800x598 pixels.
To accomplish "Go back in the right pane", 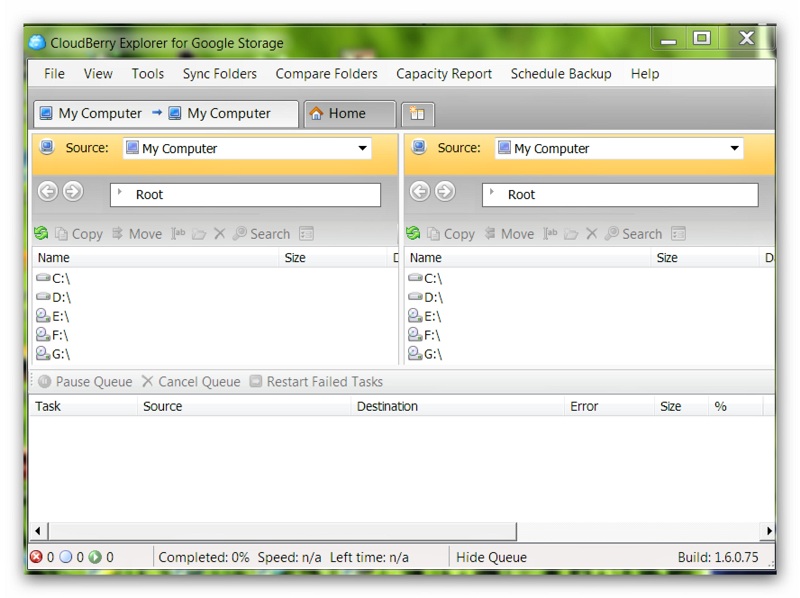I will (420, 192).
